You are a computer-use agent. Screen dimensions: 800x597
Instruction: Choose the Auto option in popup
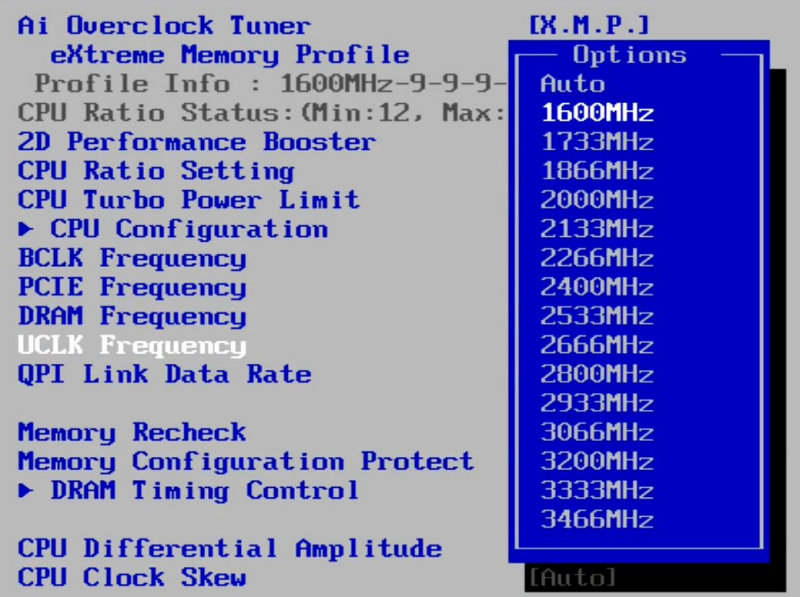pyautogui.click(x=573, y=84)
